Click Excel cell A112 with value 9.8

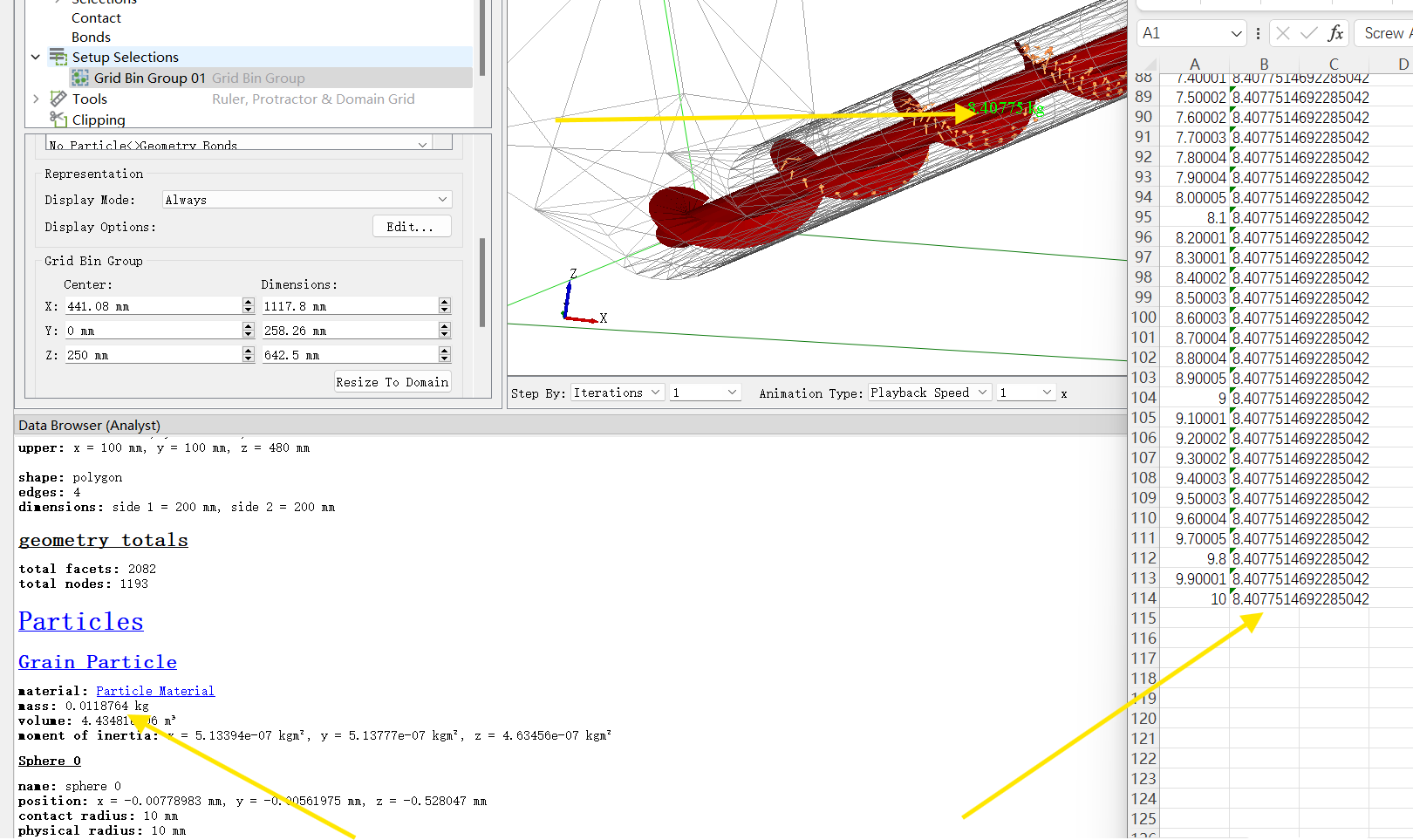1194,559
